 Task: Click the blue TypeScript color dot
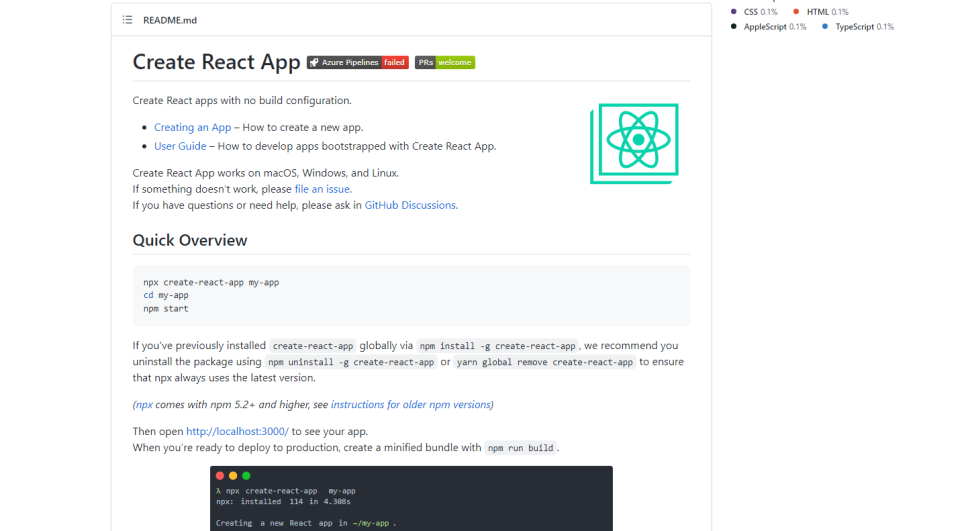click(x=825, y=26)
